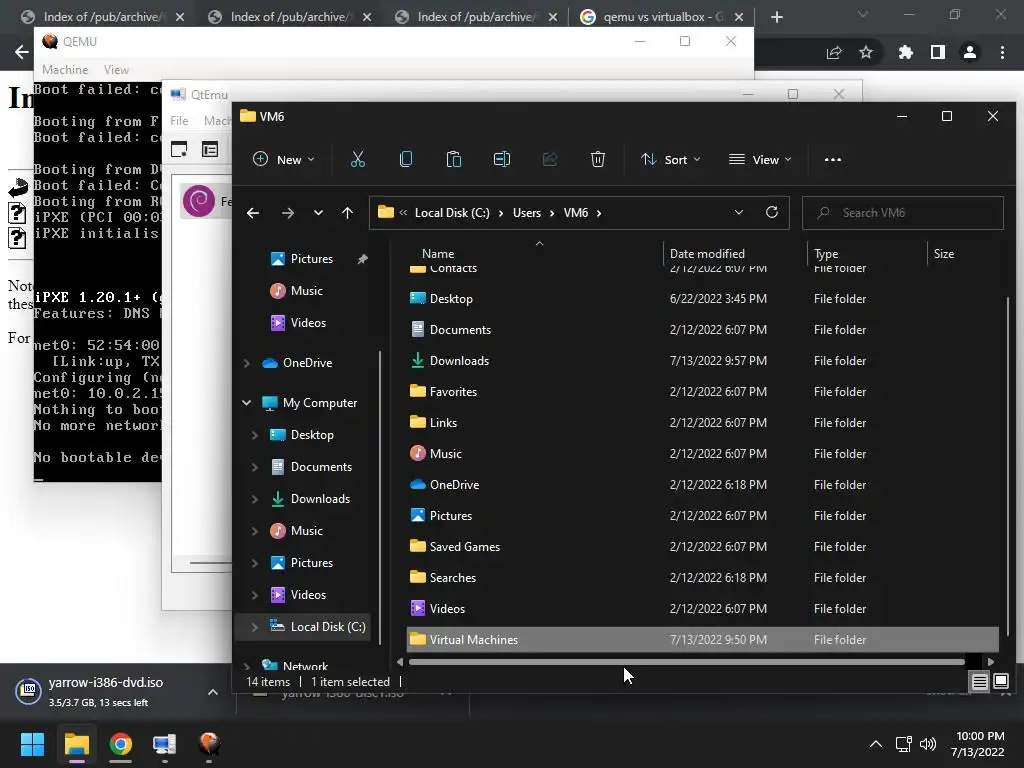Expand OneDrive in navigation pane
The height and width of the screenshot is (768, 1024).
[x=247, y=363]
